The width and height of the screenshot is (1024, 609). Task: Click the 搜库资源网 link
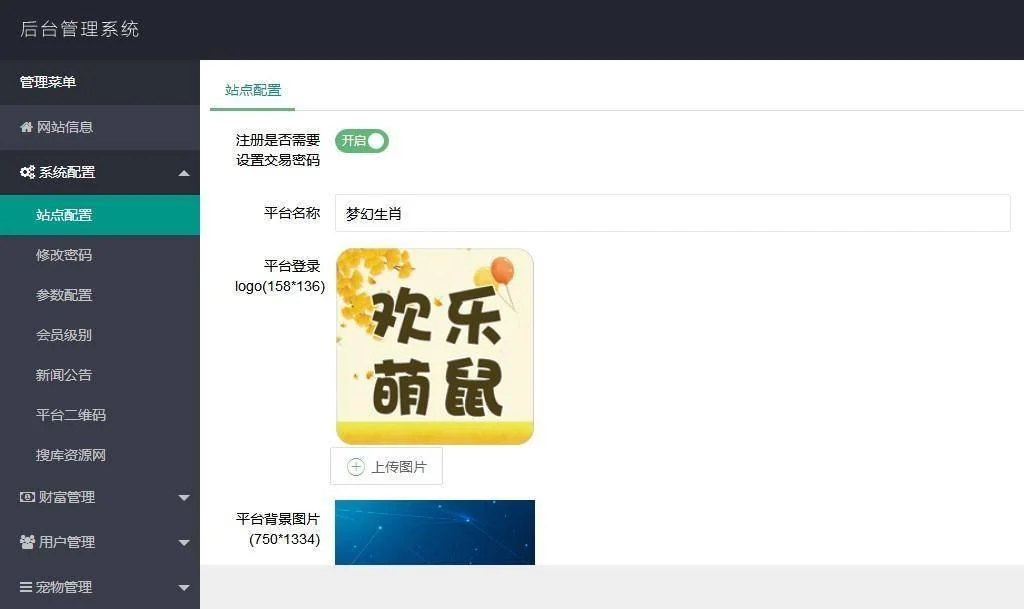(x=71, y=455)
